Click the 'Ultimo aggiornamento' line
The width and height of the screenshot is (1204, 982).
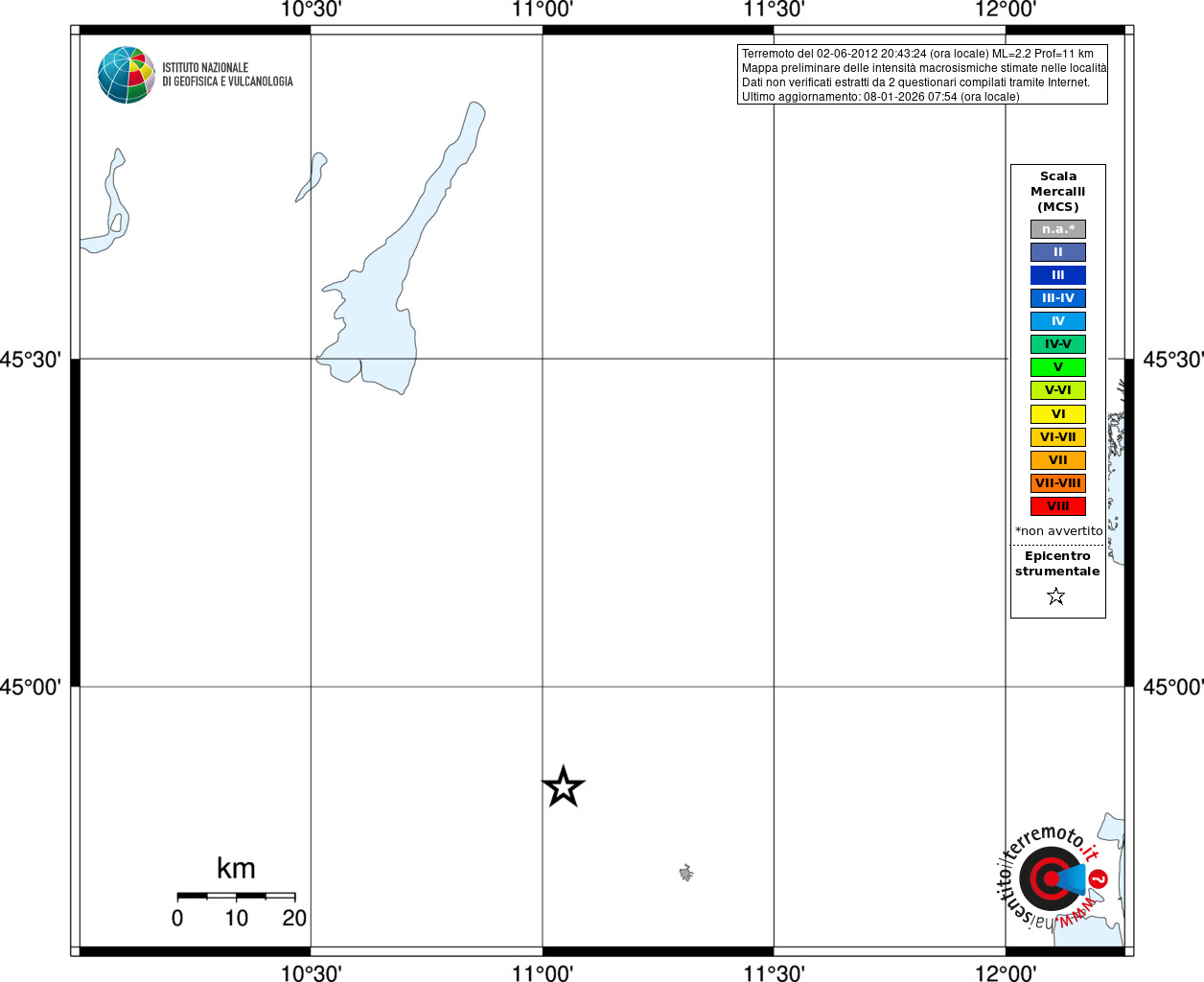click(881, 97)
